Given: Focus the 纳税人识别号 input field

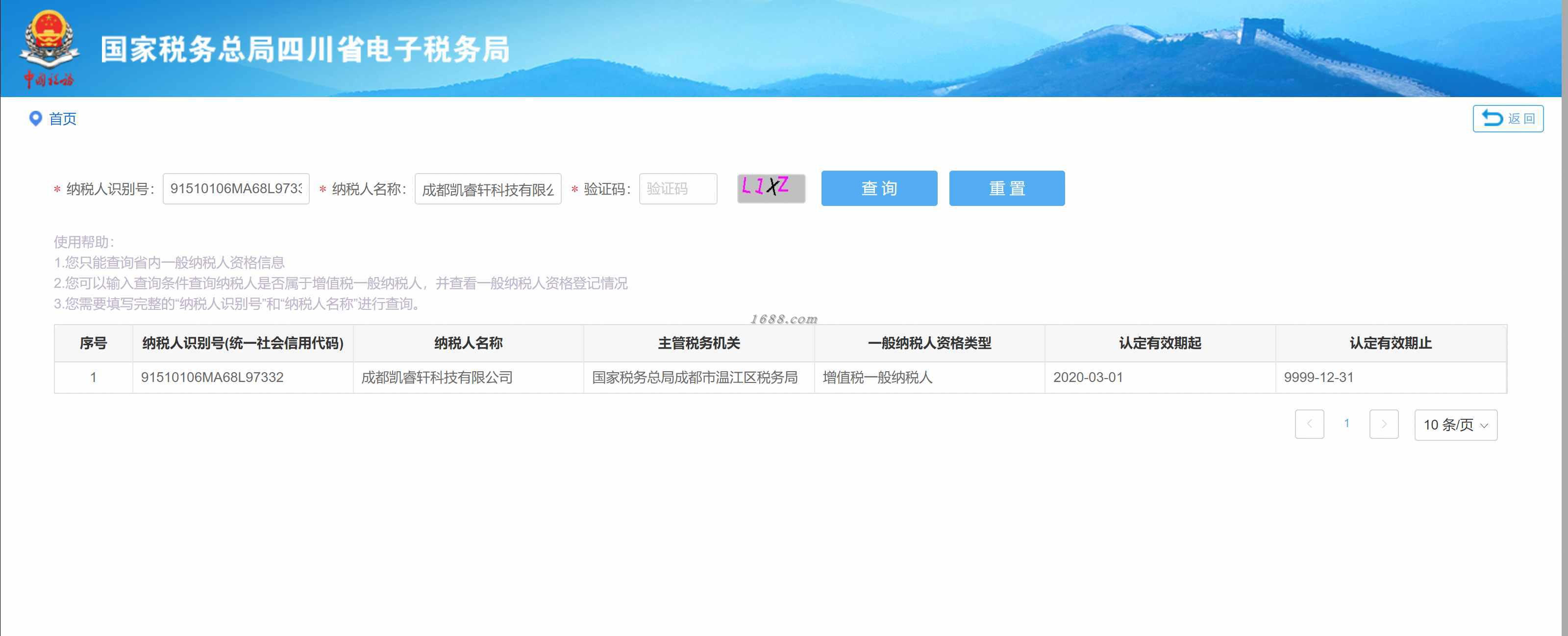Looking at the screenshot, I should [236, 189].
